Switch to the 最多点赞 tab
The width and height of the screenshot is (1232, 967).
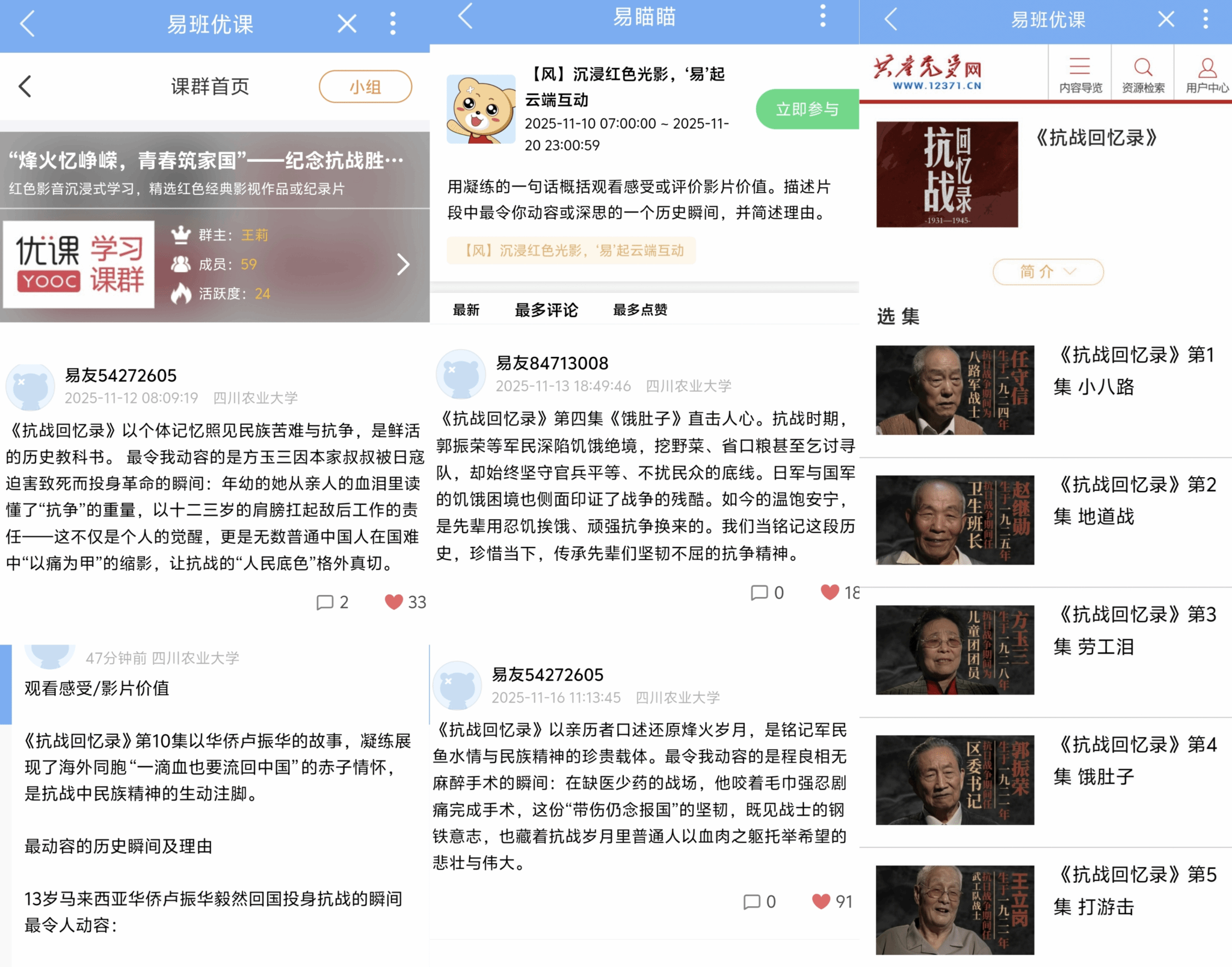(x=639, y=310)
